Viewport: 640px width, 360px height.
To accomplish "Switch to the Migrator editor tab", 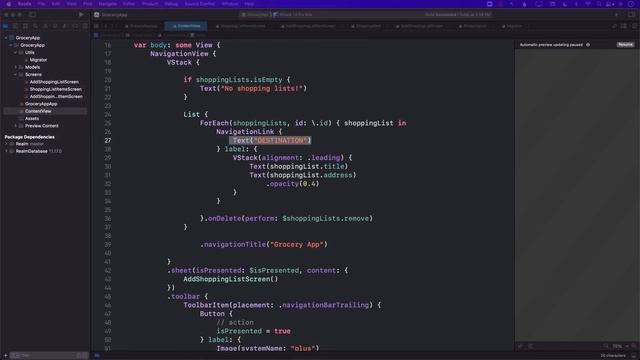I will (512, 26).
